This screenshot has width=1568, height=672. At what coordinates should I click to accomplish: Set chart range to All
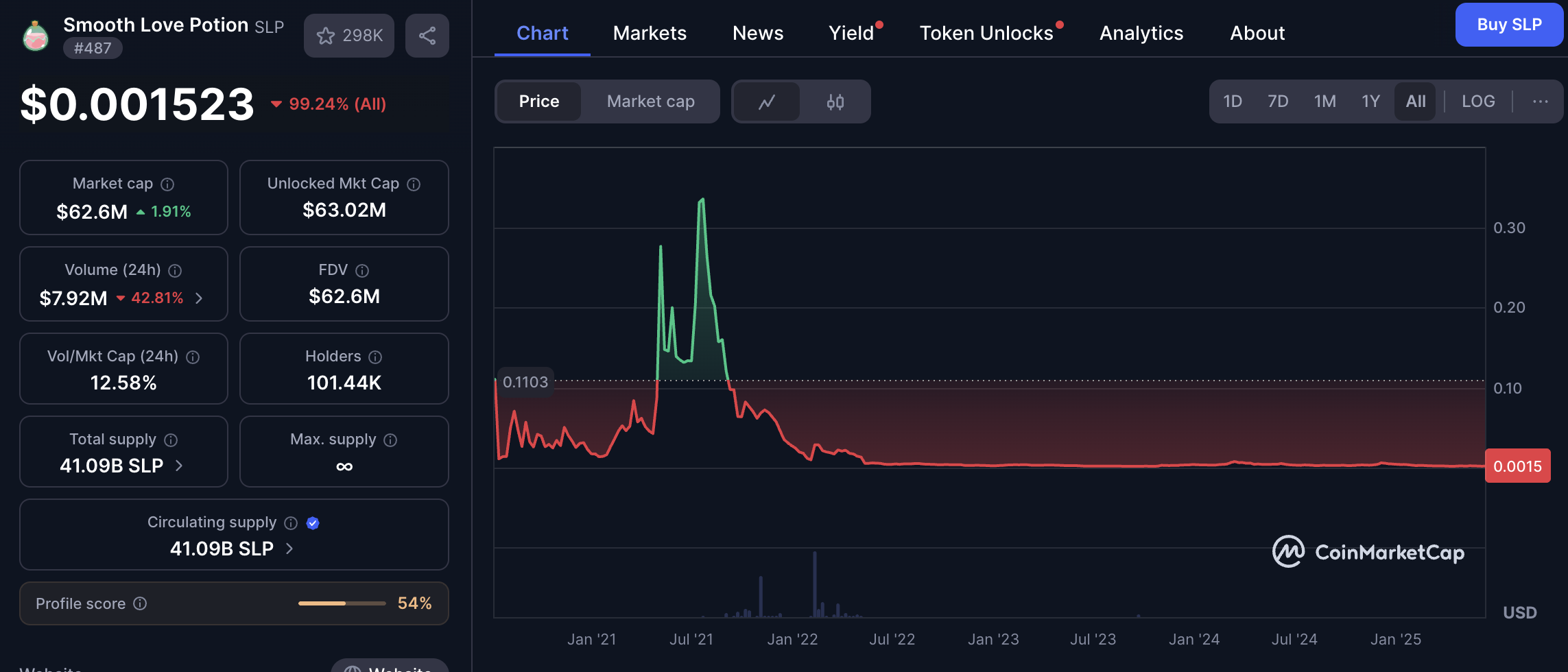[x=1415, y=101]
